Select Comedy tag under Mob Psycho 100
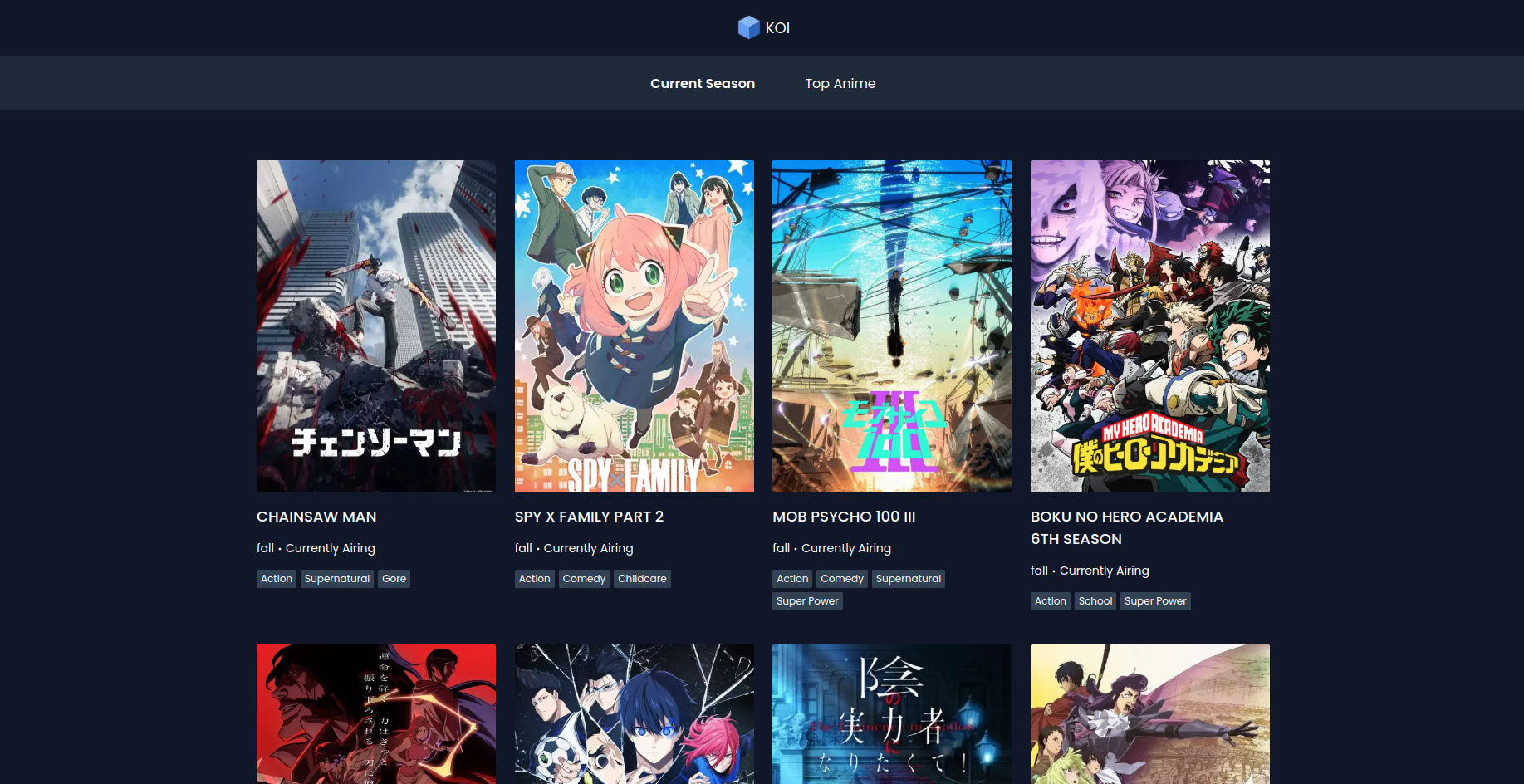Image resolution: width=1524 pixels, height=784 pixels. 842,579
